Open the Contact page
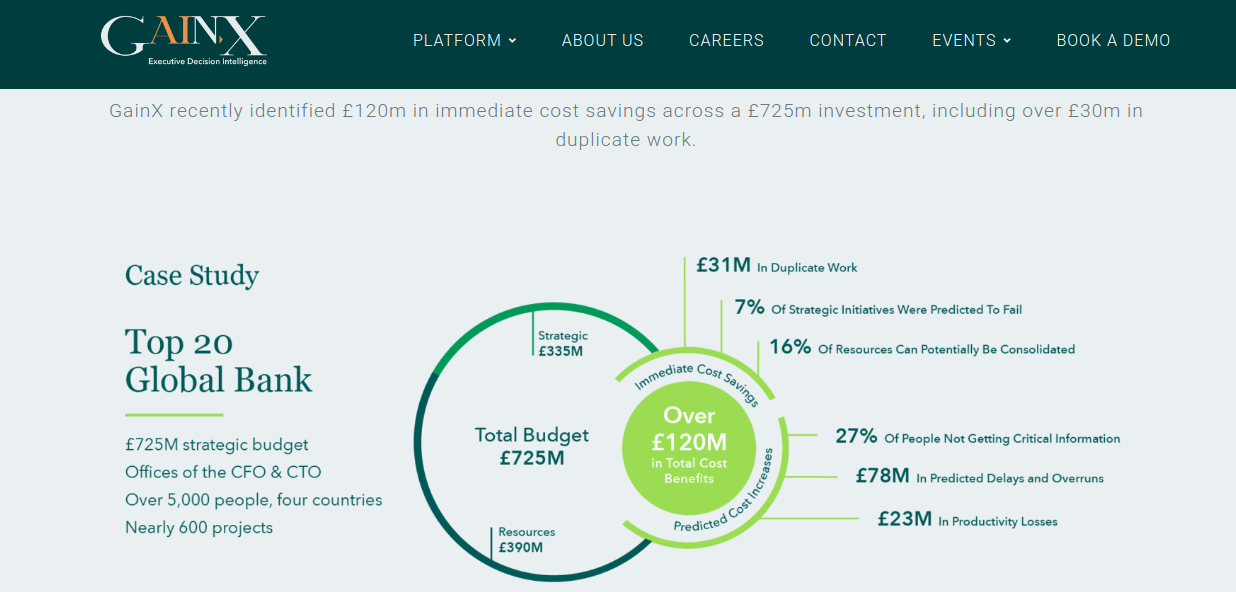 coord(848,41)
